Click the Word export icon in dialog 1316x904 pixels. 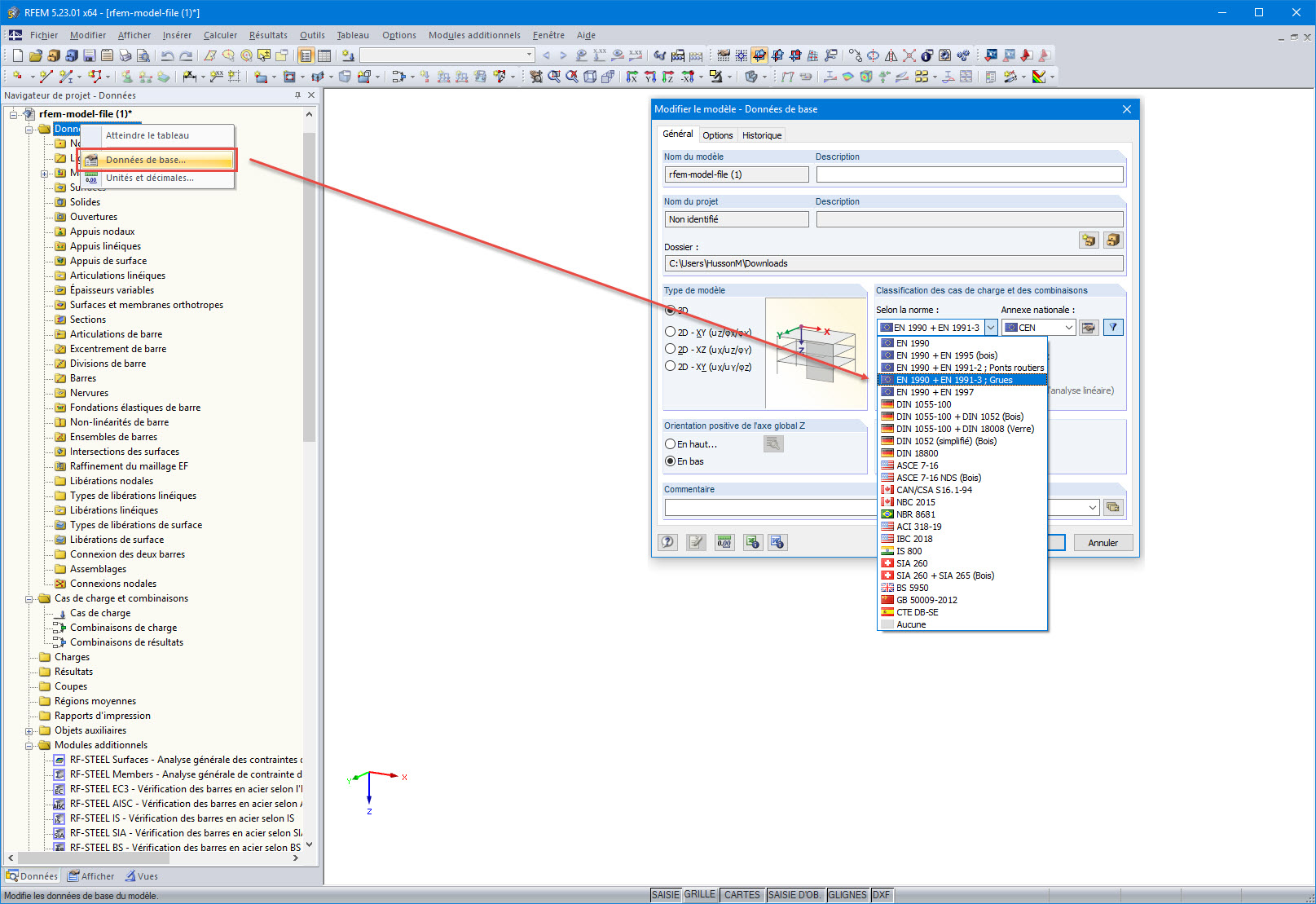777,542
